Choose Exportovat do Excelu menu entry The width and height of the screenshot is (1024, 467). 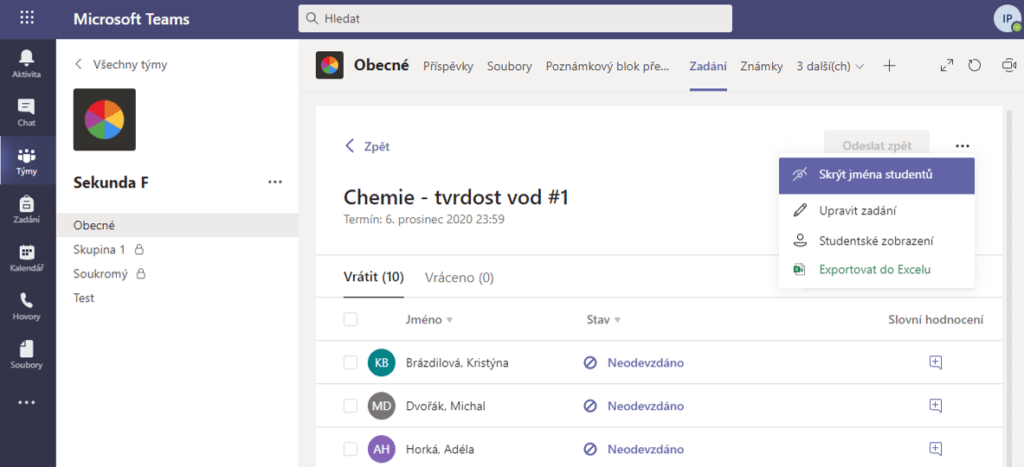pyautogui.click(x=875, y=269)
